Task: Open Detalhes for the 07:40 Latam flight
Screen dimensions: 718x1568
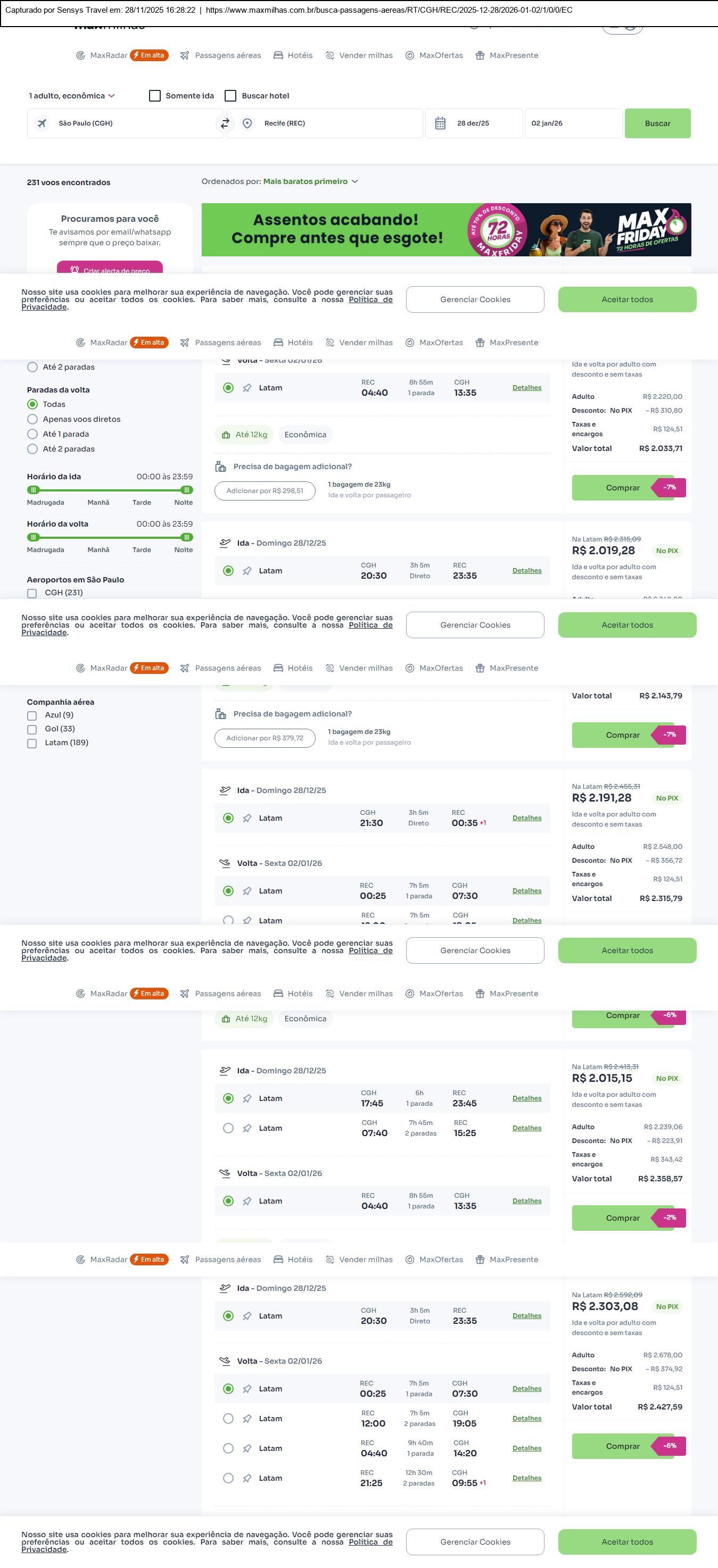Action: point(526,1128)
